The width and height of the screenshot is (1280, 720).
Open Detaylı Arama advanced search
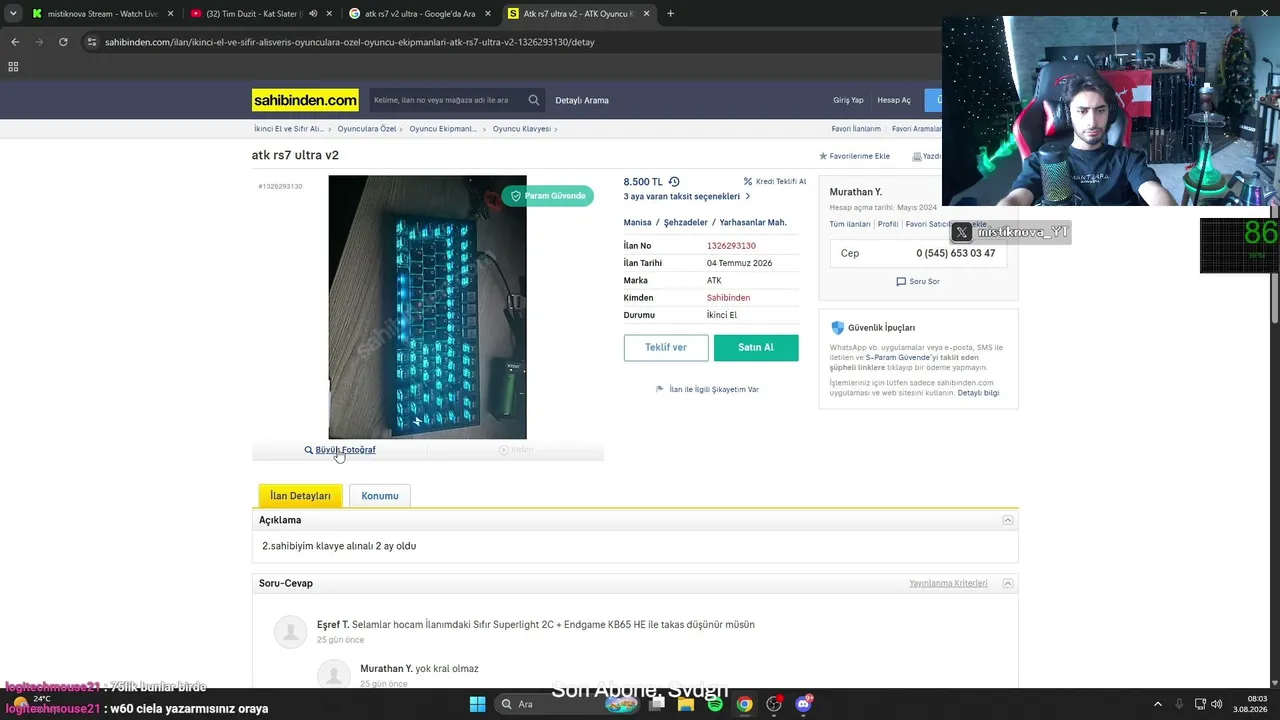tap(582, 100)
